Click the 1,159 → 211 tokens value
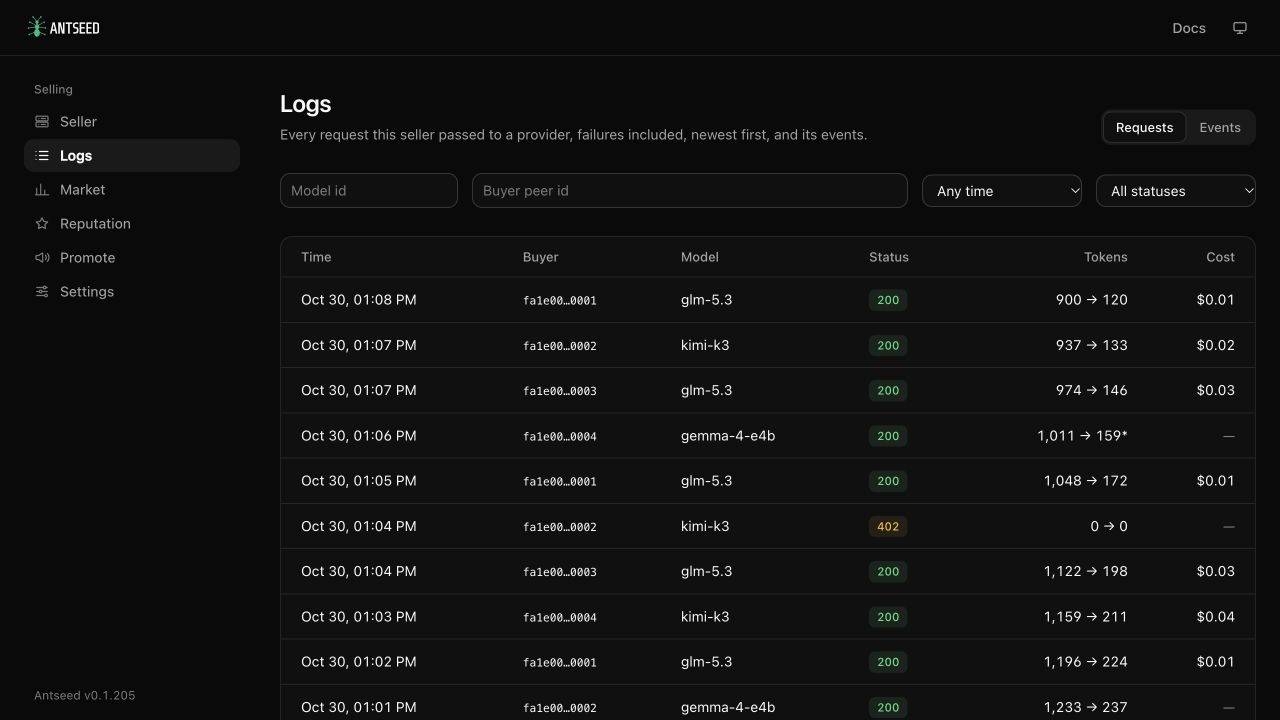 (1086, 617)
